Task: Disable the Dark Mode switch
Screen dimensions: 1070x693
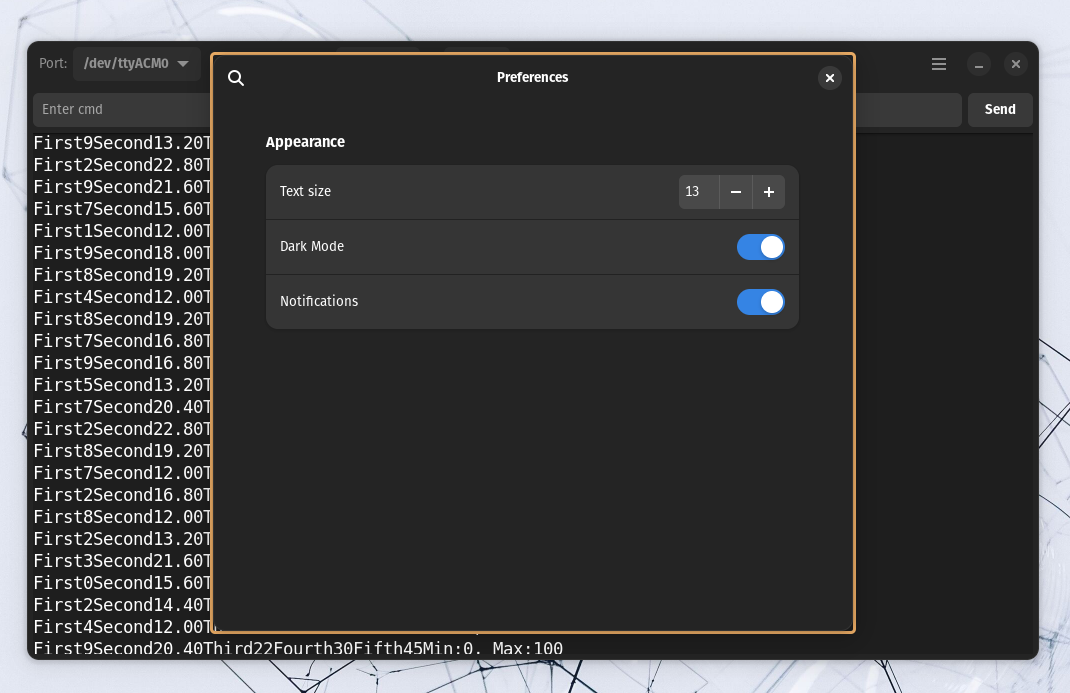Action: [760, 247]
